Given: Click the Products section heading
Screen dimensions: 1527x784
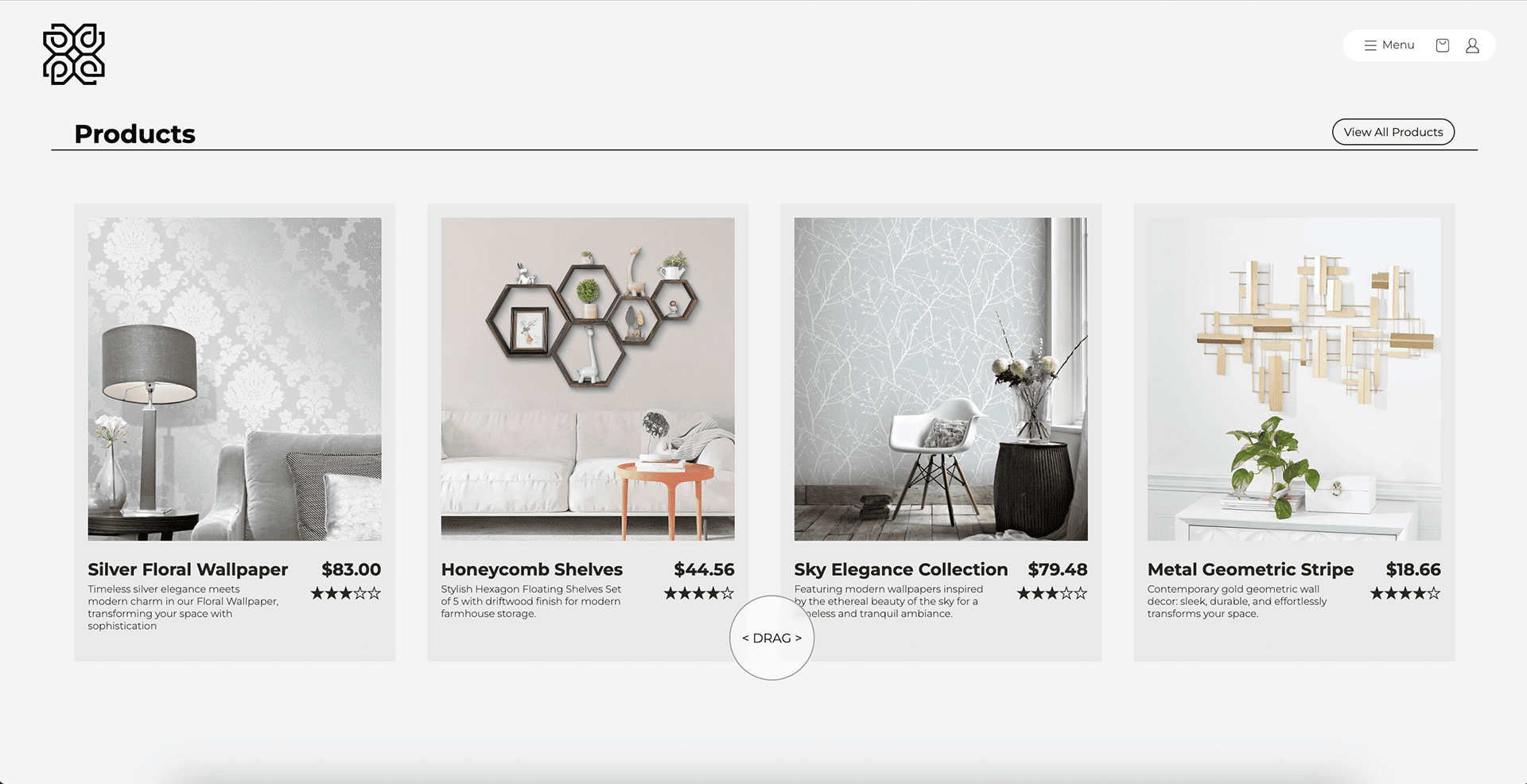Looking at the screenshot, I should tap(135, 134).
